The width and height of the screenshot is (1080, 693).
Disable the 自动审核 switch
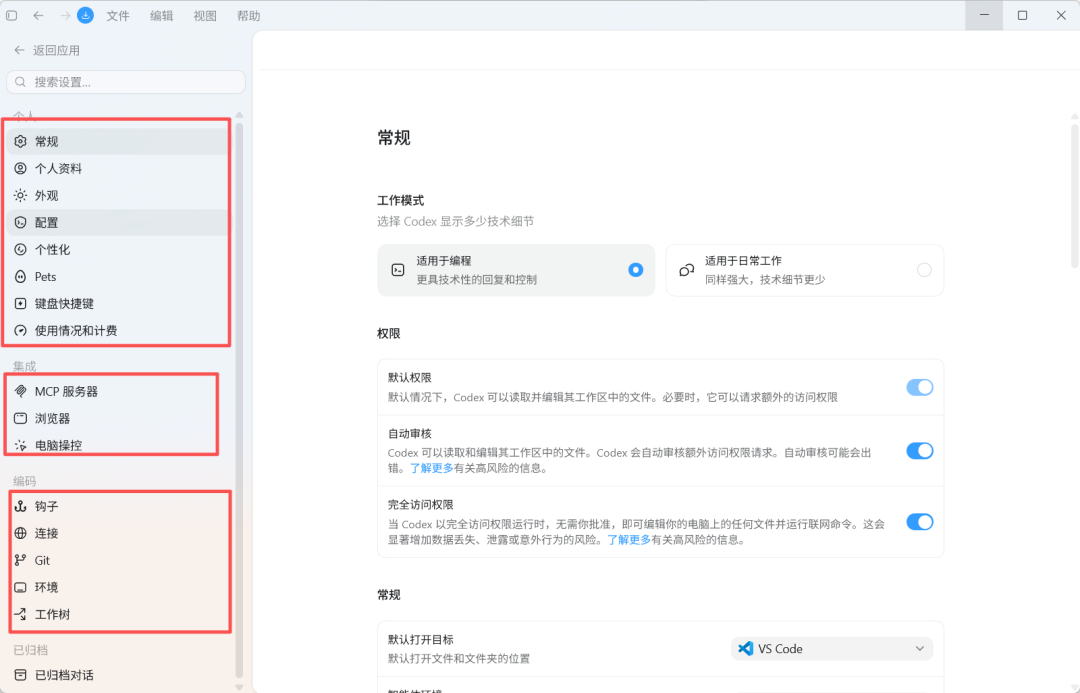[x=920, y=451]
